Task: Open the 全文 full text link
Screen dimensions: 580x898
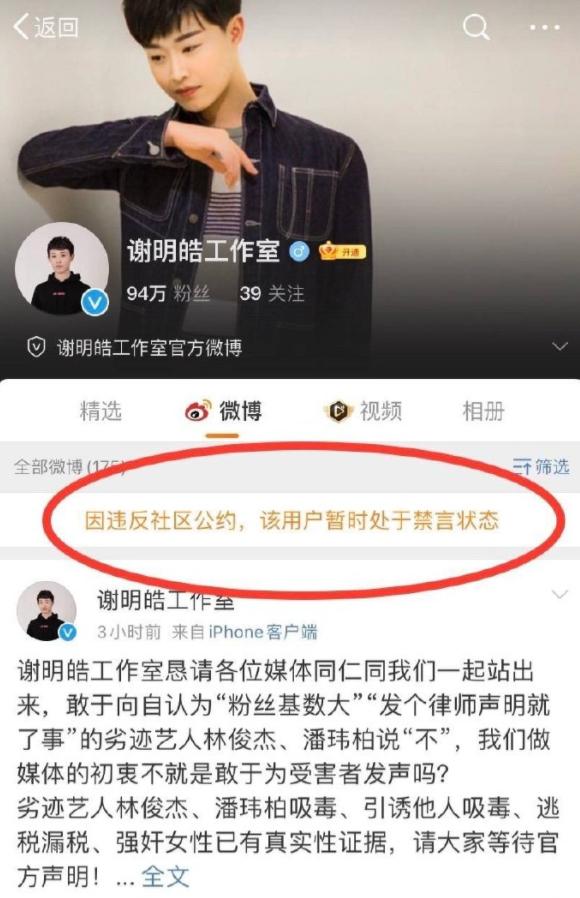Action: [165, 876]
